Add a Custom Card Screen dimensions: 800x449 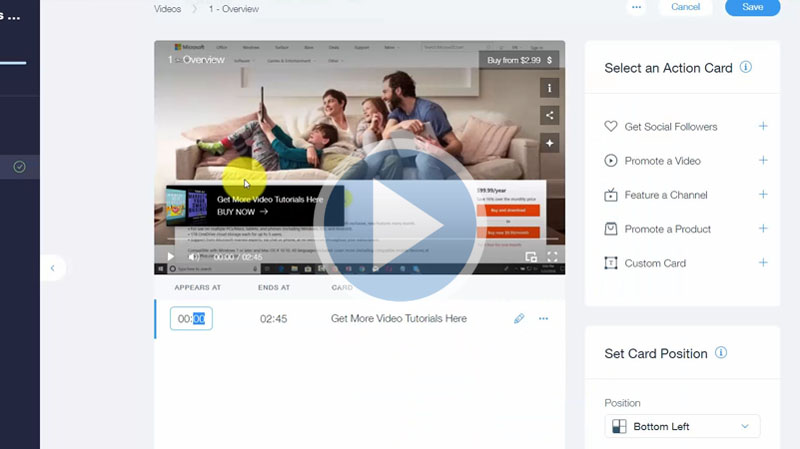coord(763,263)
